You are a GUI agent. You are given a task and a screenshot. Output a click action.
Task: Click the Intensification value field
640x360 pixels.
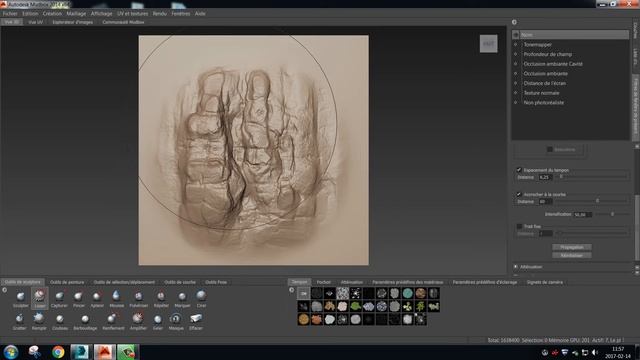click(582, 214)
